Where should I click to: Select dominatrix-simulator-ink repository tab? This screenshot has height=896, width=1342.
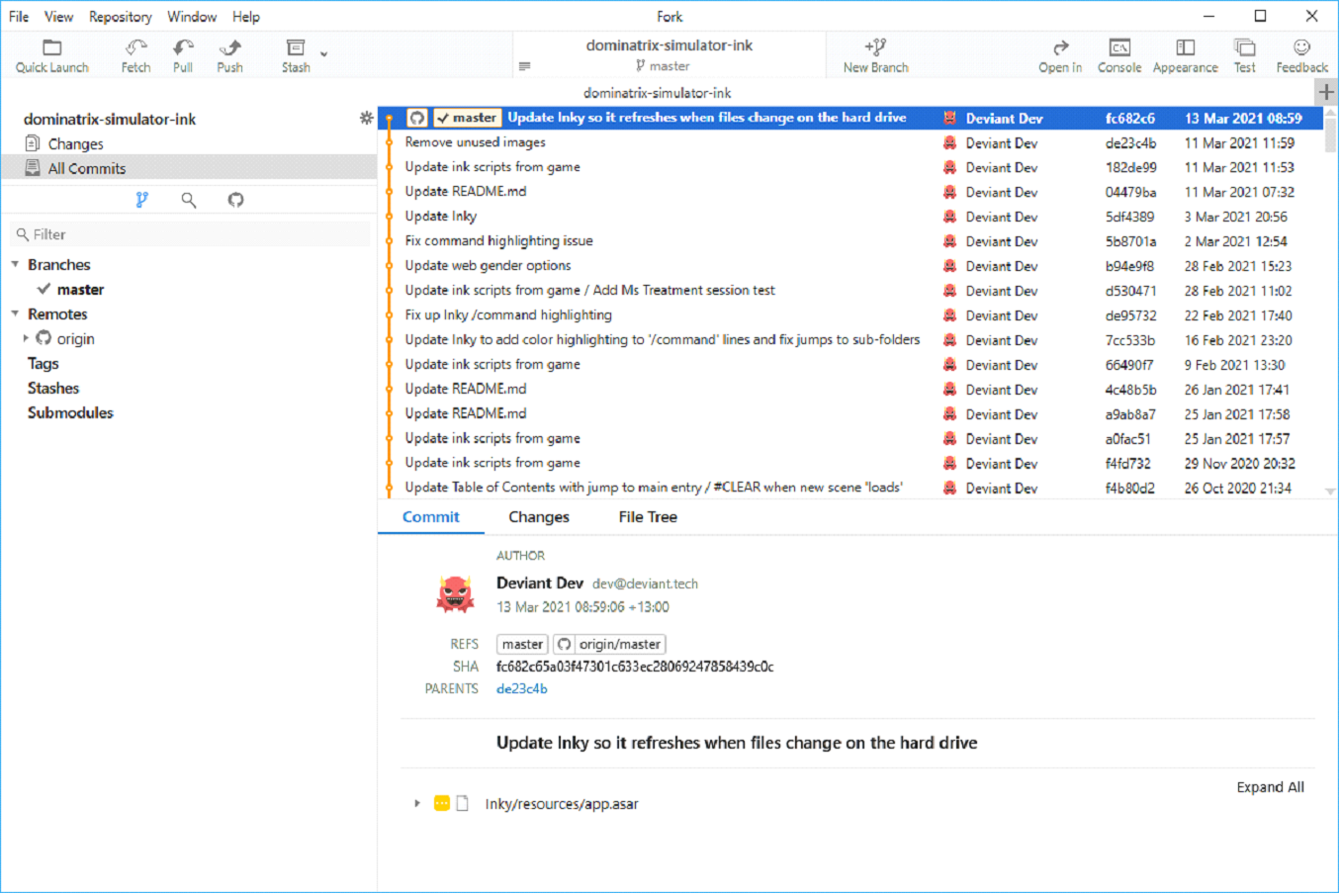tap(658, 93)
